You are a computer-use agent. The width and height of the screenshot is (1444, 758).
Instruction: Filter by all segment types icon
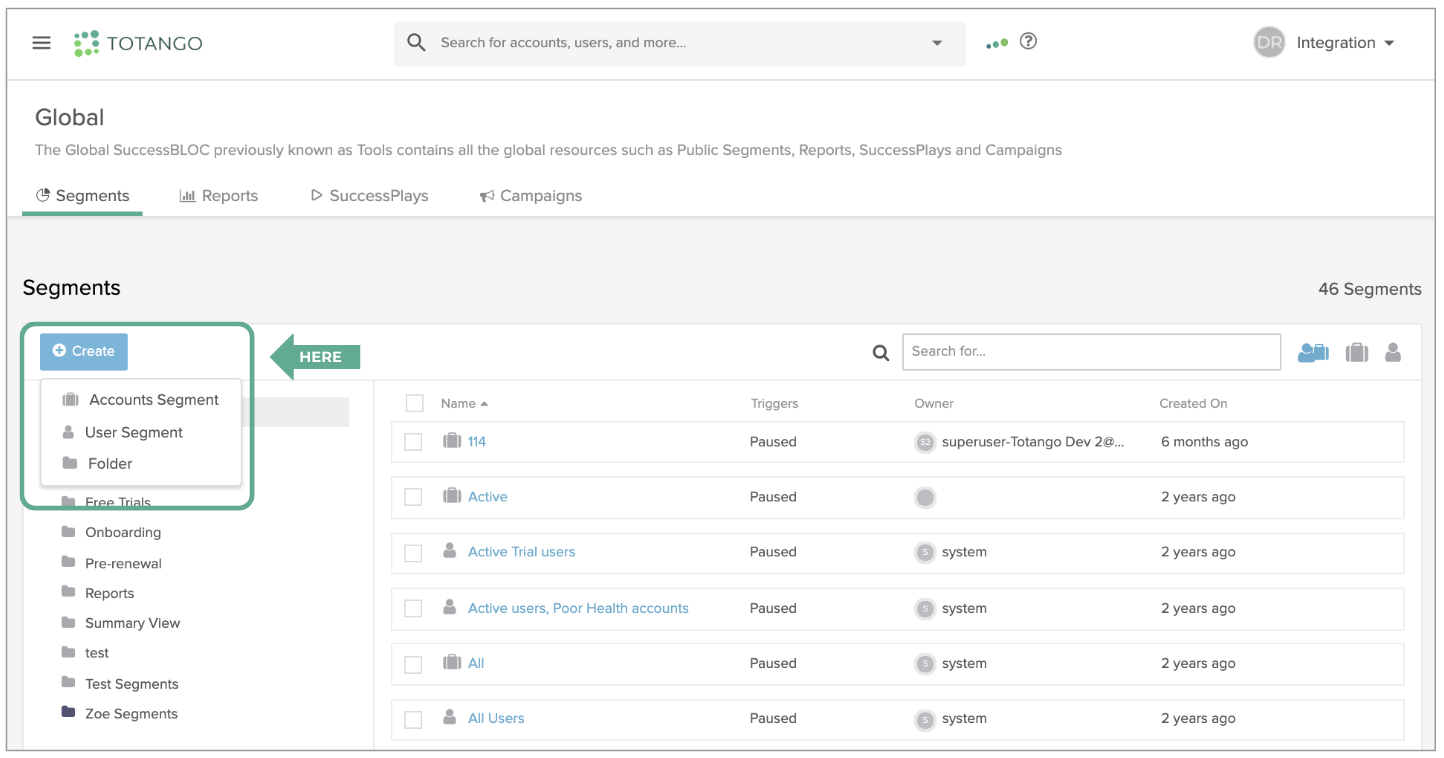pos(1313,352)
